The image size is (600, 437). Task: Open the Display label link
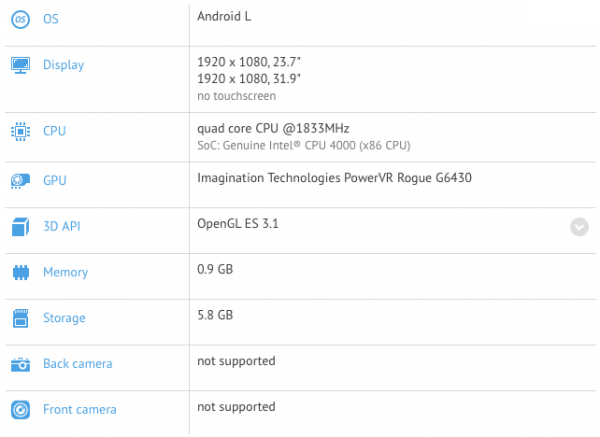coord(64,65)
